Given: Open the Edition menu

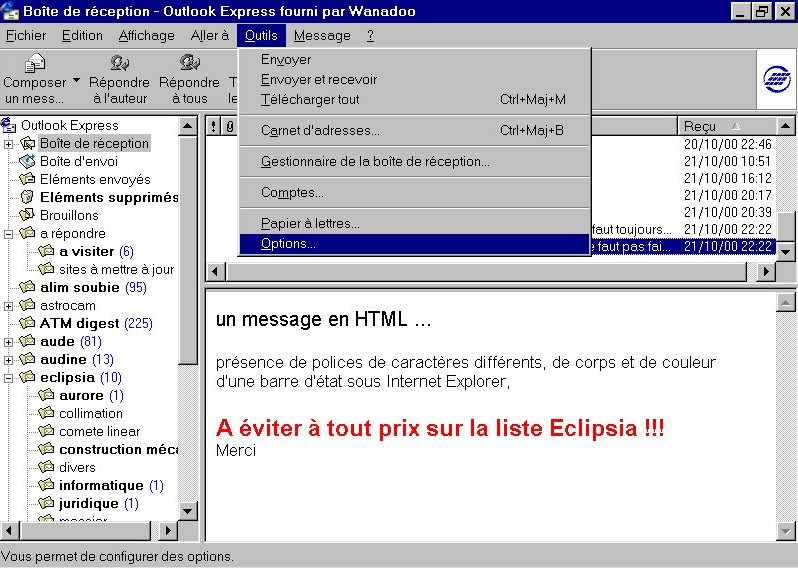Looking at the screenshot, I should [x=82, y=36].
